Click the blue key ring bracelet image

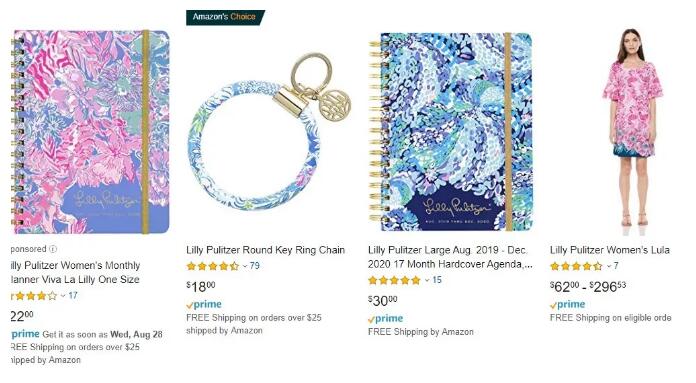click(x=269, y=131)
